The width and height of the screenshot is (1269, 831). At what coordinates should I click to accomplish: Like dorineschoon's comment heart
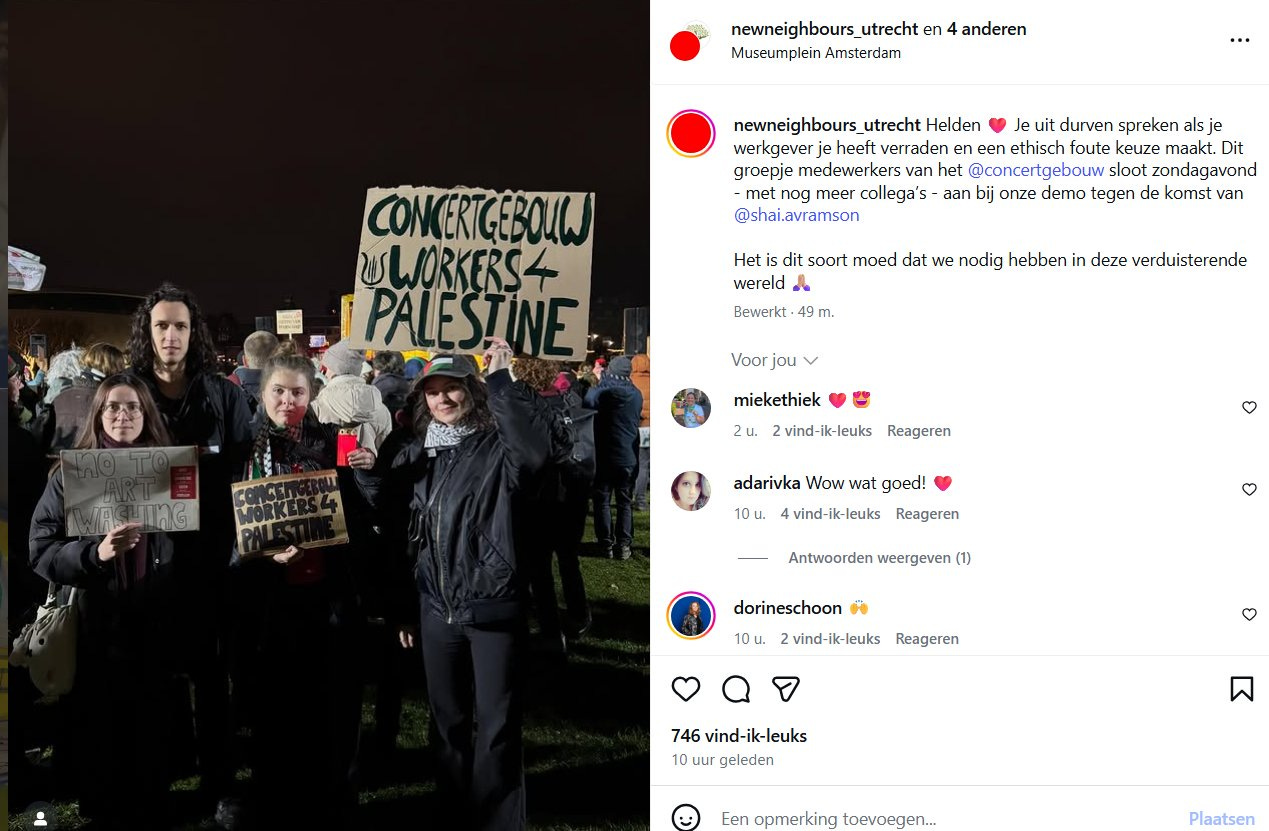click(1249, 614)
